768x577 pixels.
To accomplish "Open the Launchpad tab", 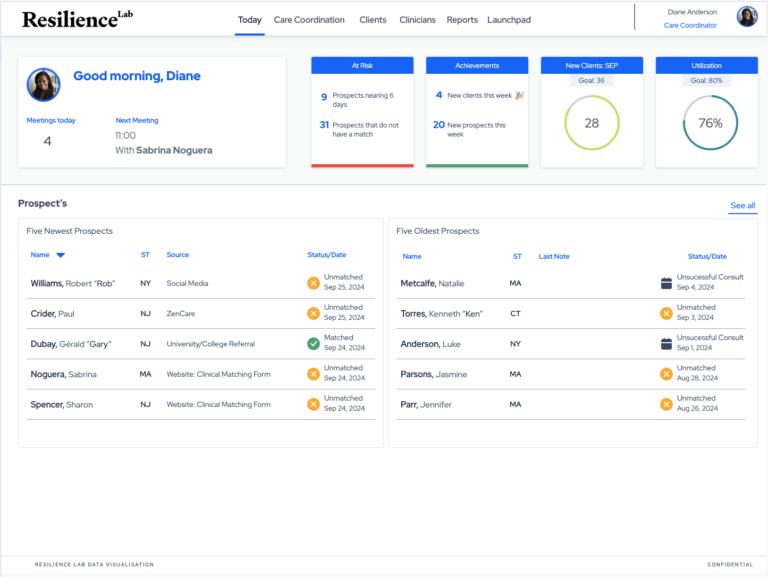I will click(509, 20).
